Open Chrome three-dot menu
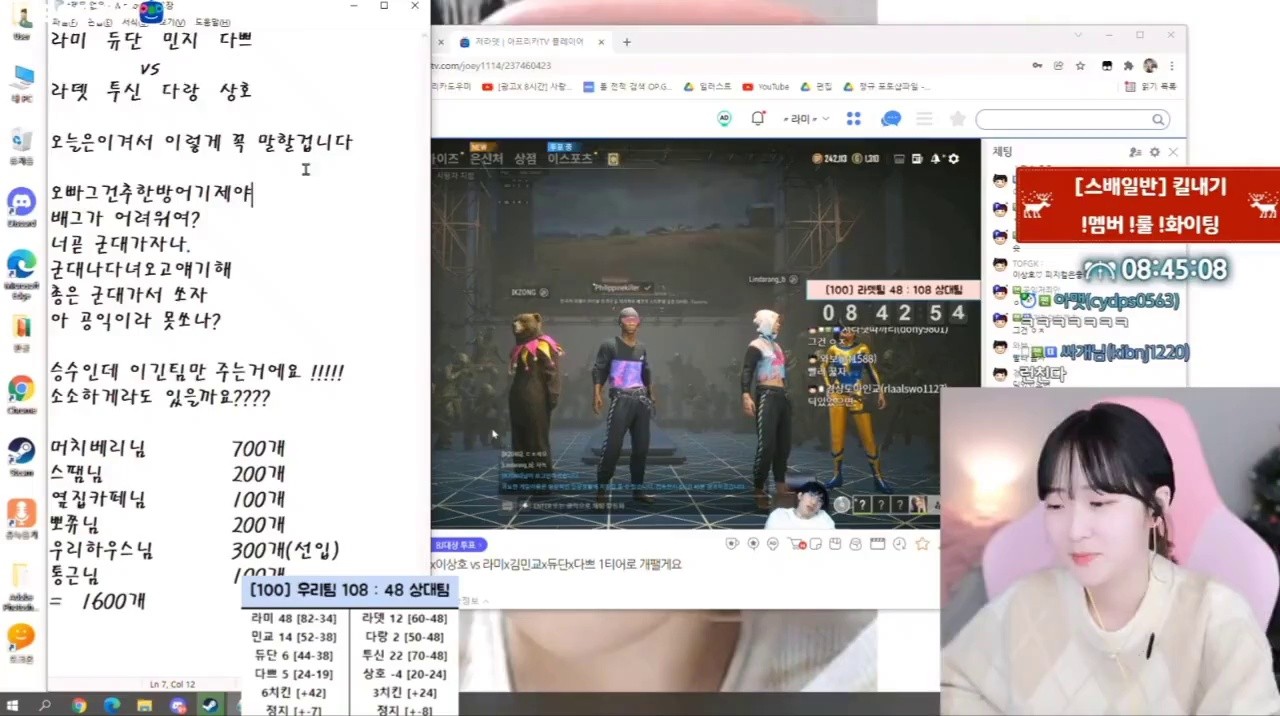 click(x=1171, y=66)
